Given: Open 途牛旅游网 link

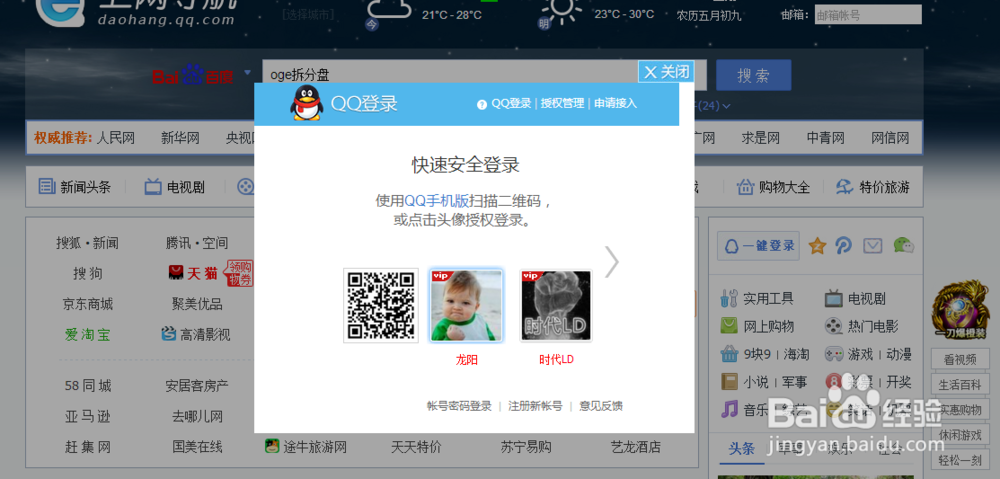Looking at the screenshot, I should coord(314,446).
